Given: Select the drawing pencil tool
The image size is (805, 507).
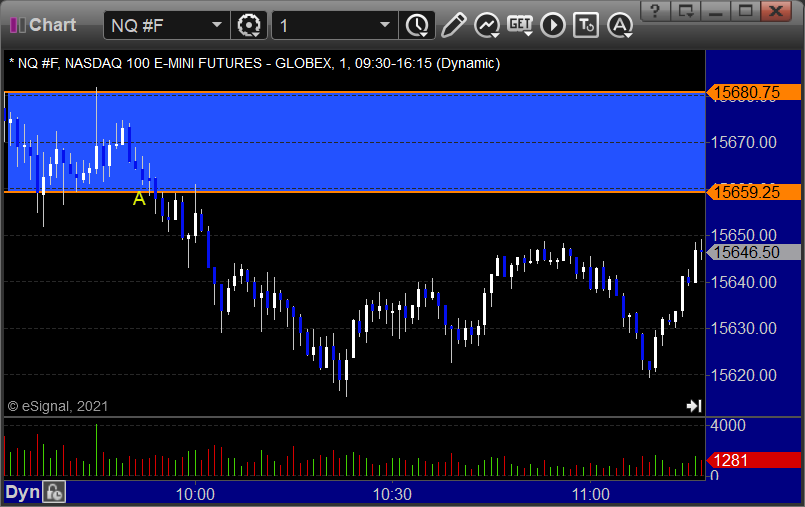Looking at the screenshot, I should (453, 25).
